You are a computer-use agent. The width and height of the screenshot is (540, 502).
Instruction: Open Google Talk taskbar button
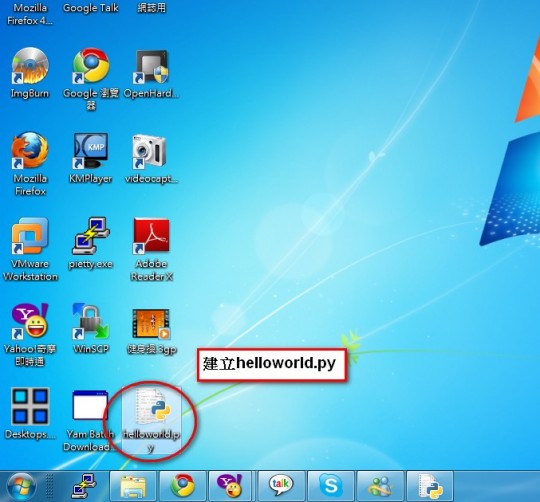tap(281, 486)
